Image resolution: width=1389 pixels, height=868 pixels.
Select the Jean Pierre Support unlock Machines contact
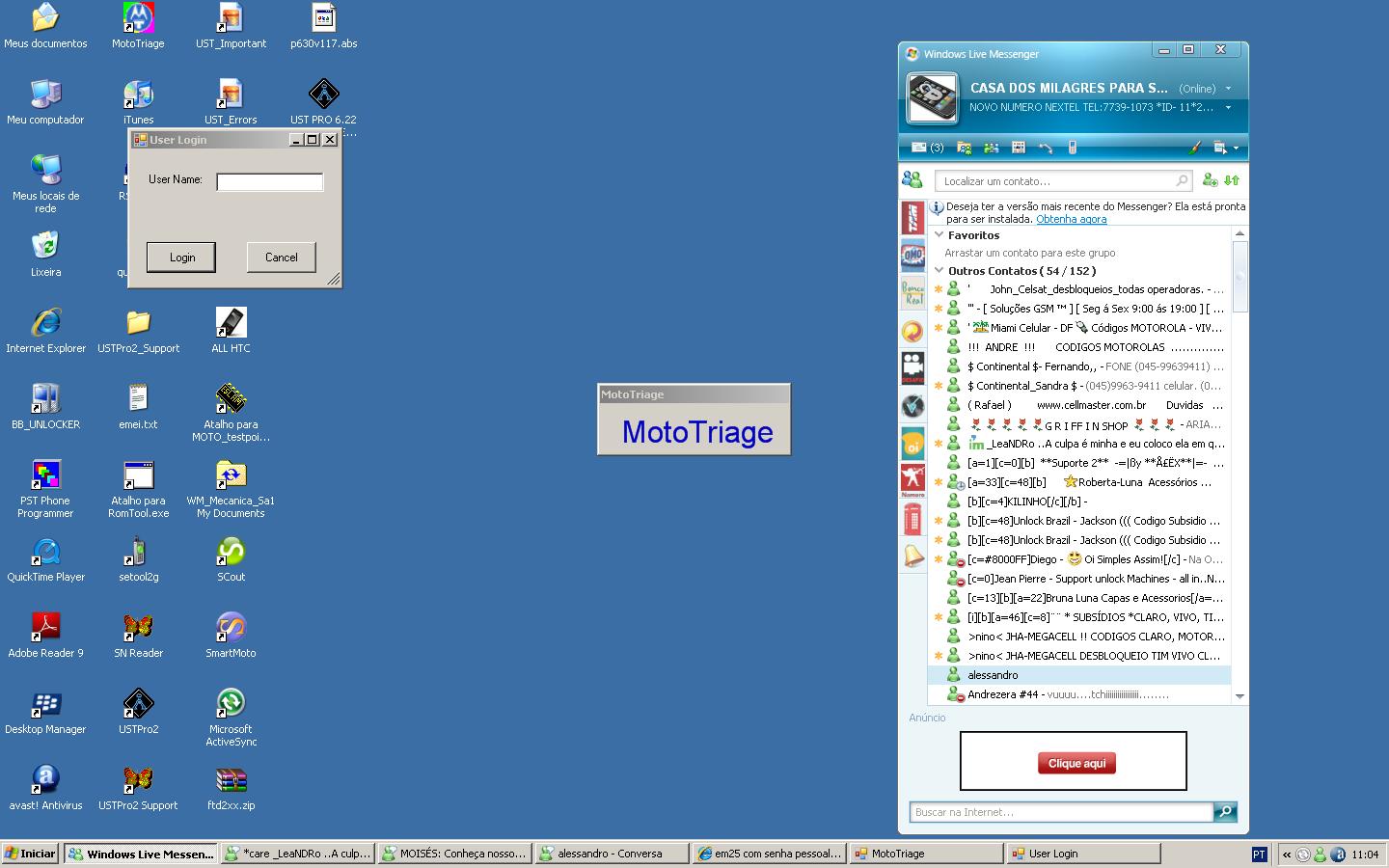point(1079,579)
